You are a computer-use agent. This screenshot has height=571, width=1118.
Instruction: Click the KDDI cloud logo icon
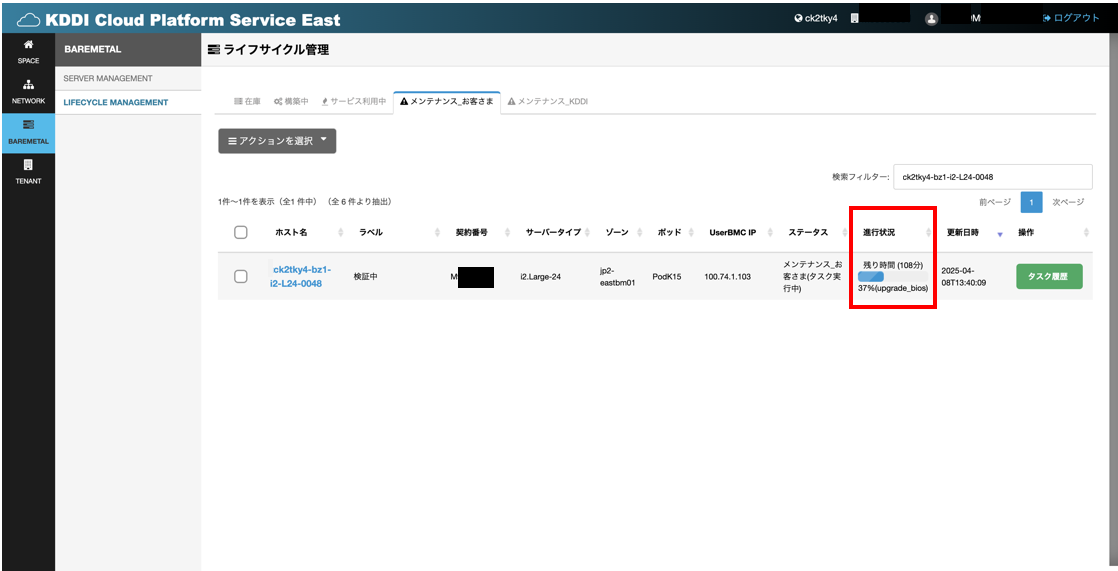coord(29,20)
